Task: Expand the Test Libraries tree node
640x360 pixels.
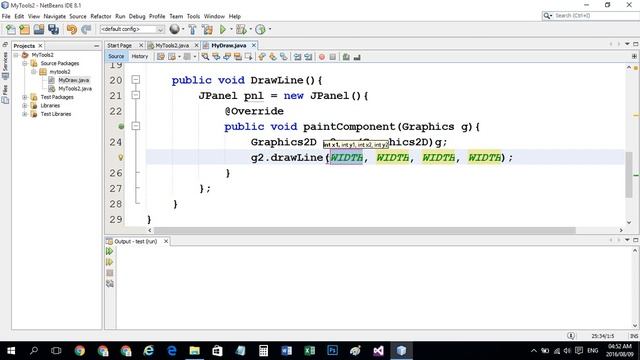Action: 24,114
